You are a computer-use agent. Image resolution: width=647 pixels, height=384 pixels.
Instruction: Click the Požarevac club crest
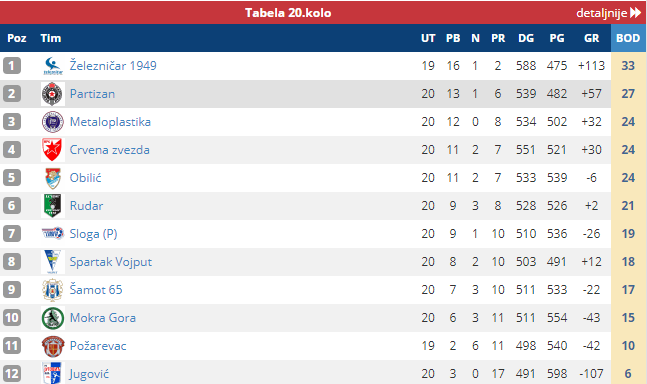pos(53,346)
